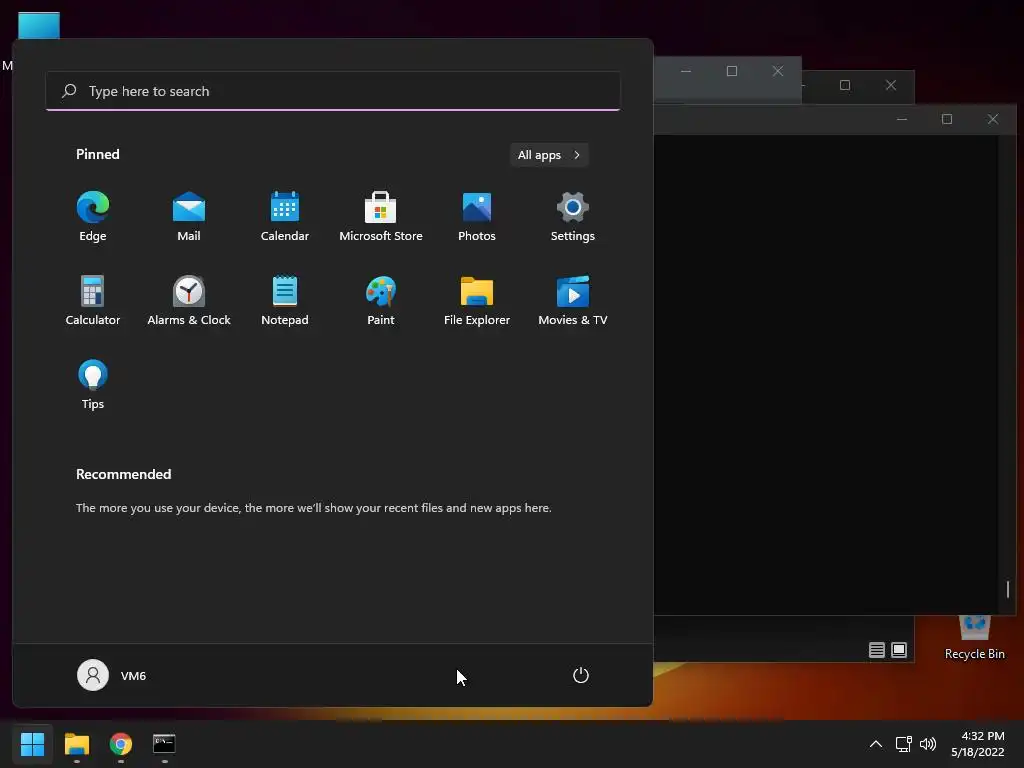
Task: Open the Tips app
Action: pyautogui.click(x=93, y=385)
